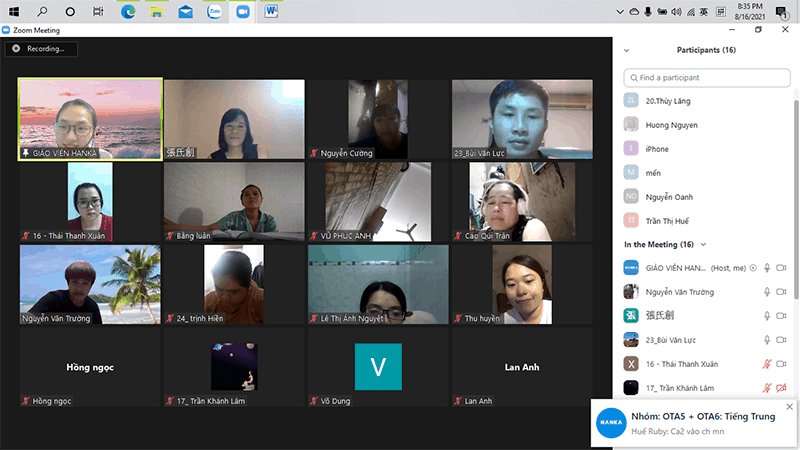
Task: Dismiss the Zalo notification popup
Action: pyautogui.click(x=789, y=407)
